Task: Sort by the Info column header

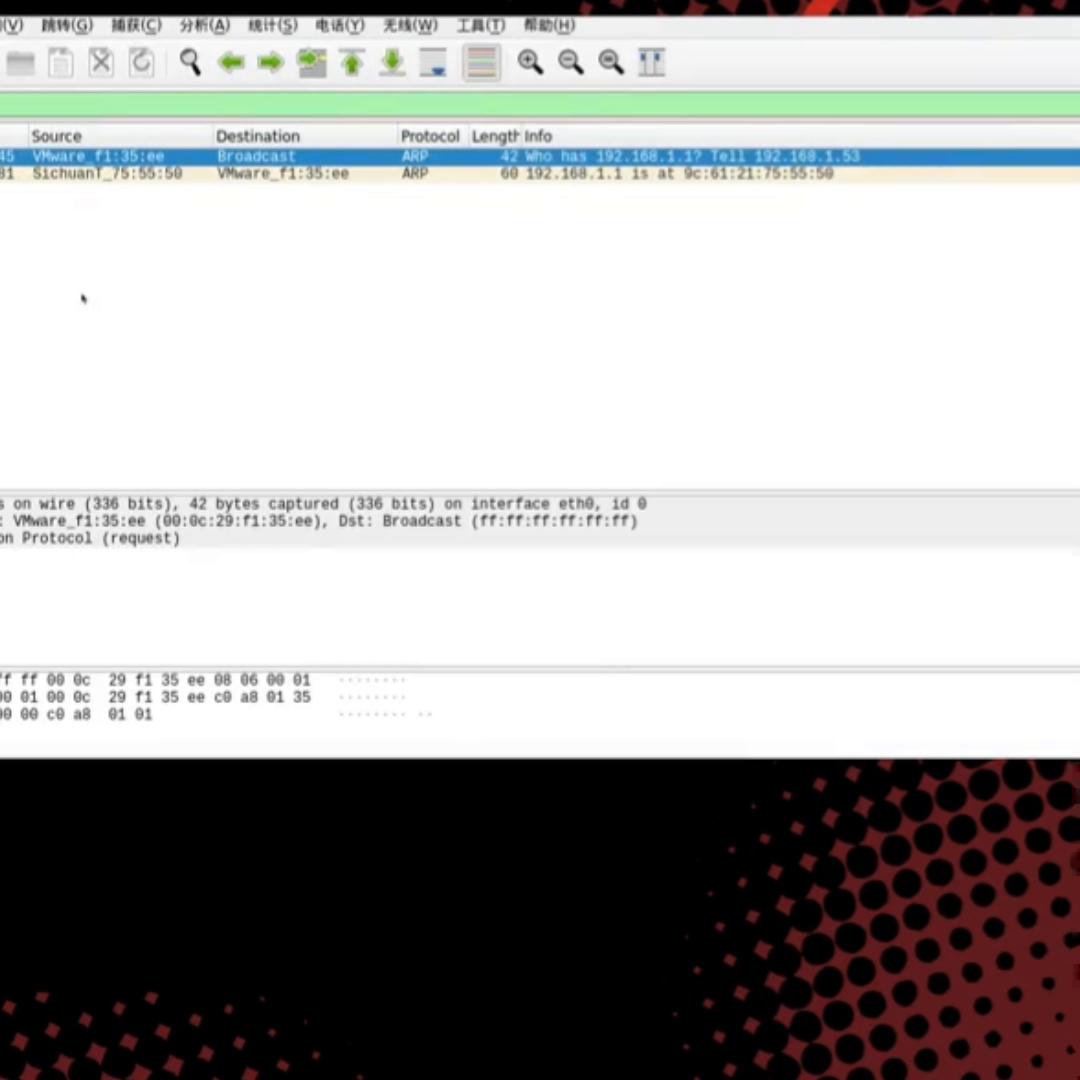Action: 800,136
